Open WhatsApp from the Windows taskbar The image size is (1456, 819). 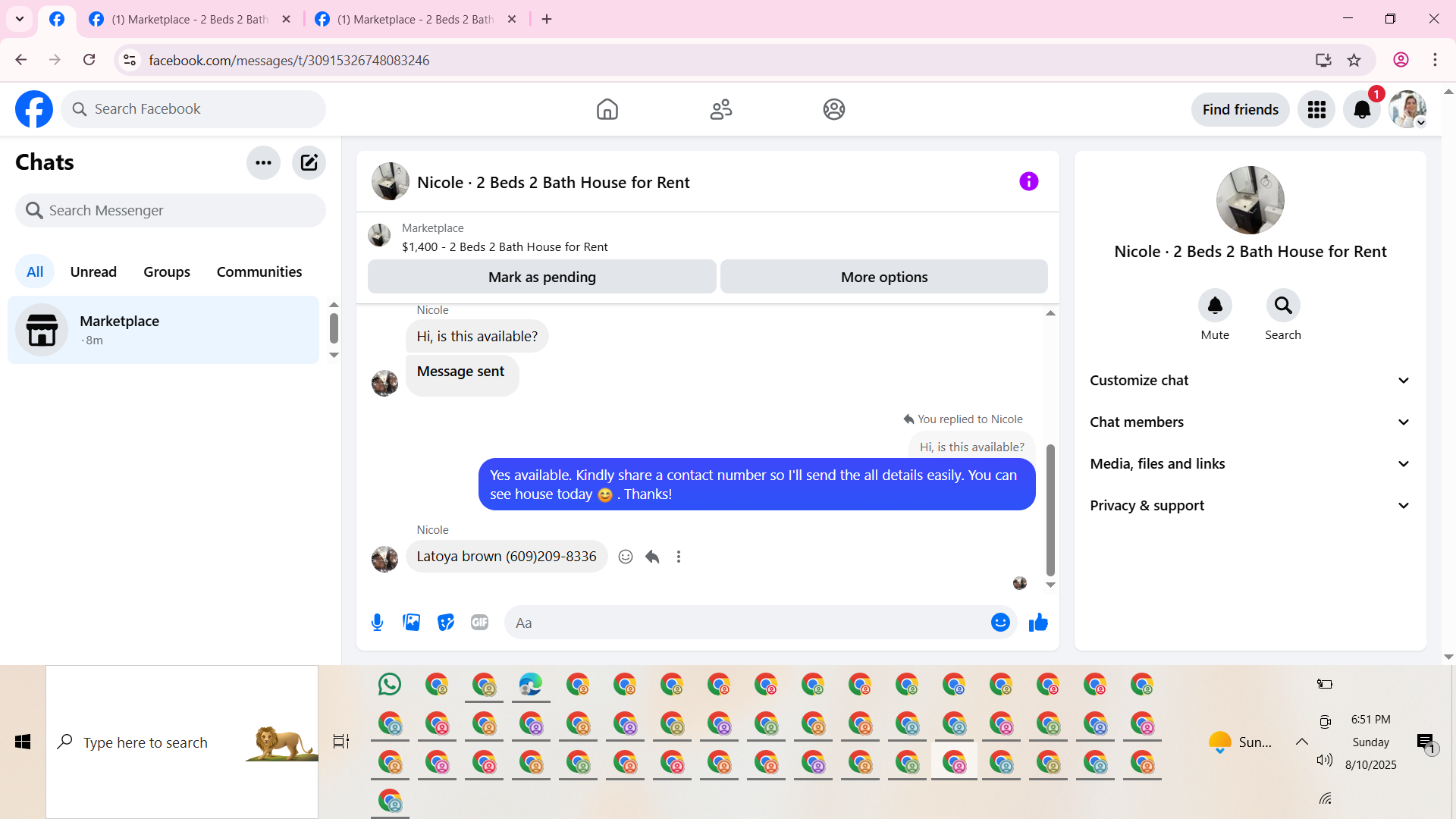[x=390, y=684]
